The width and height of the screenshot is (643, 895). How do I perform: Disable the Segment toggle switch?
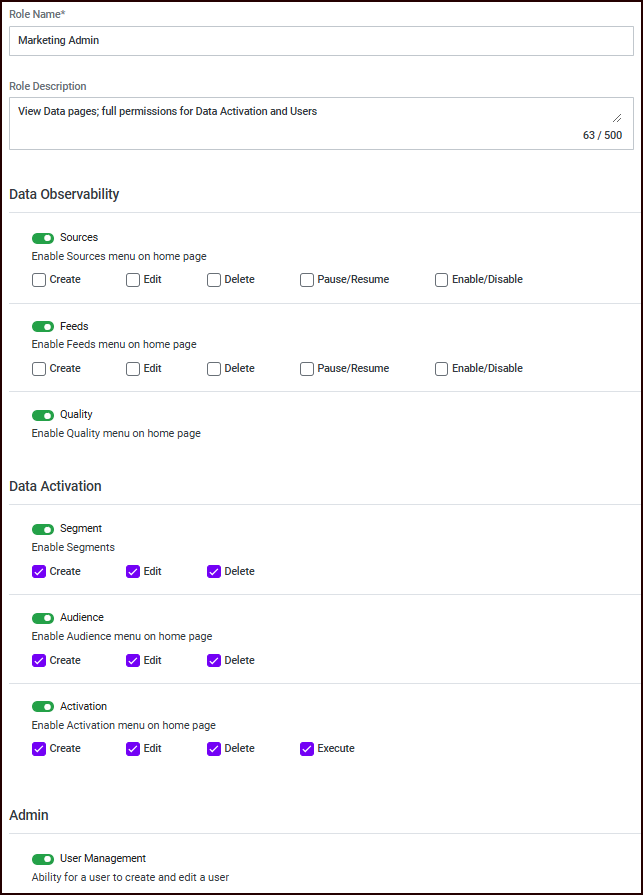[43, 529]
